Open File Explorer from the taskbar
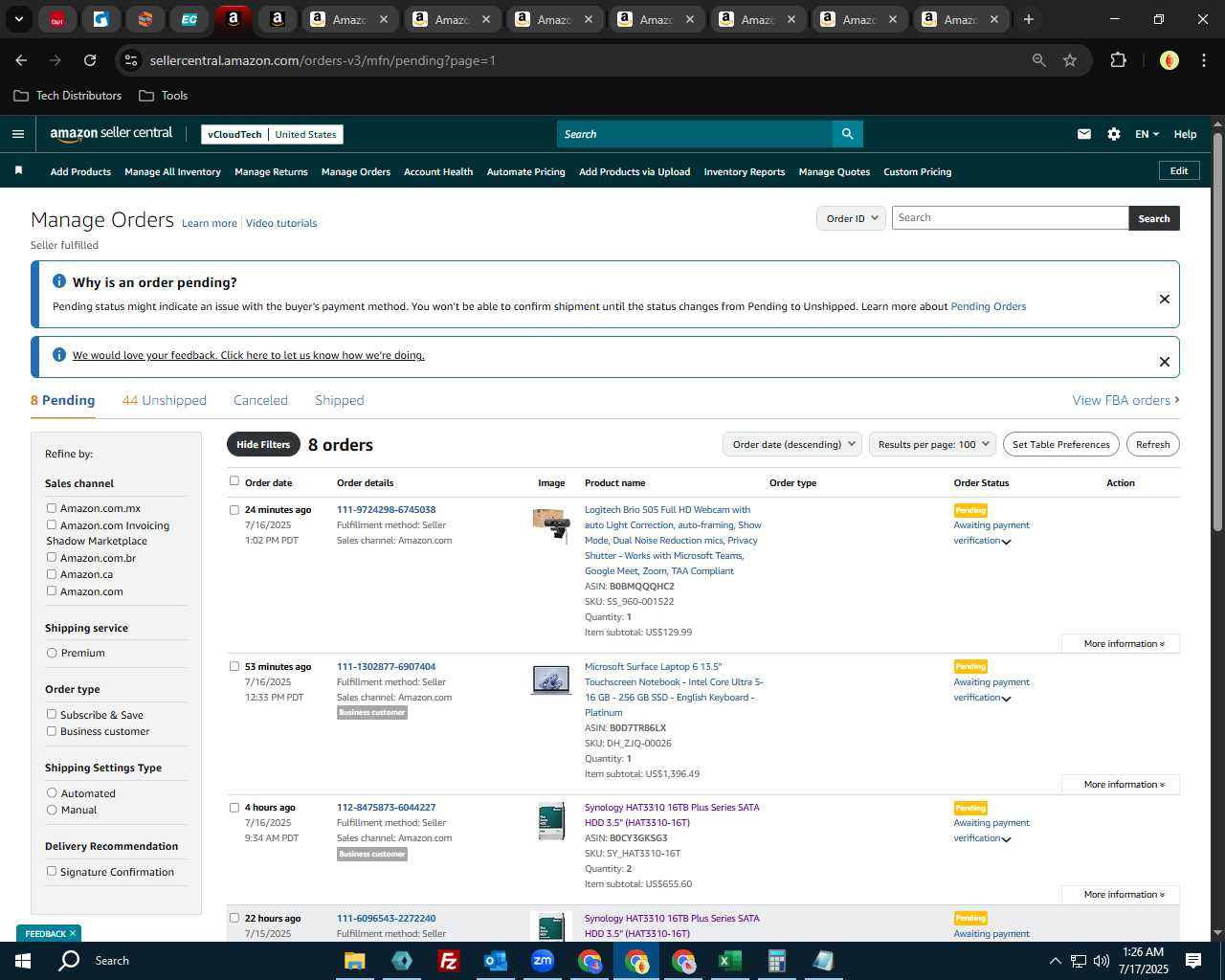This screenshot has width=1225, height=980. (x=354, y=961)
